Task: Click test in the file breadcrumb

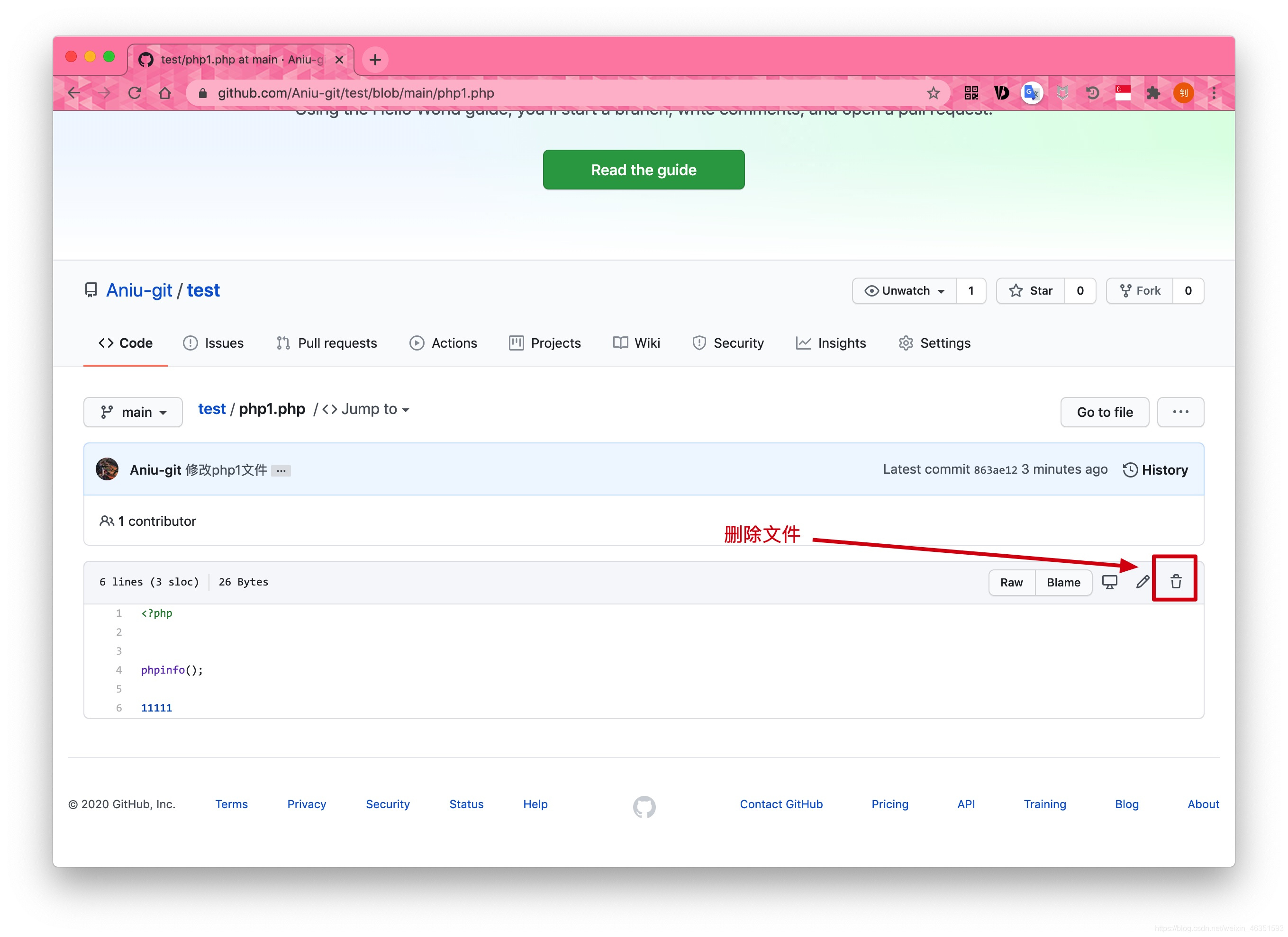Action: coord(212,409)
